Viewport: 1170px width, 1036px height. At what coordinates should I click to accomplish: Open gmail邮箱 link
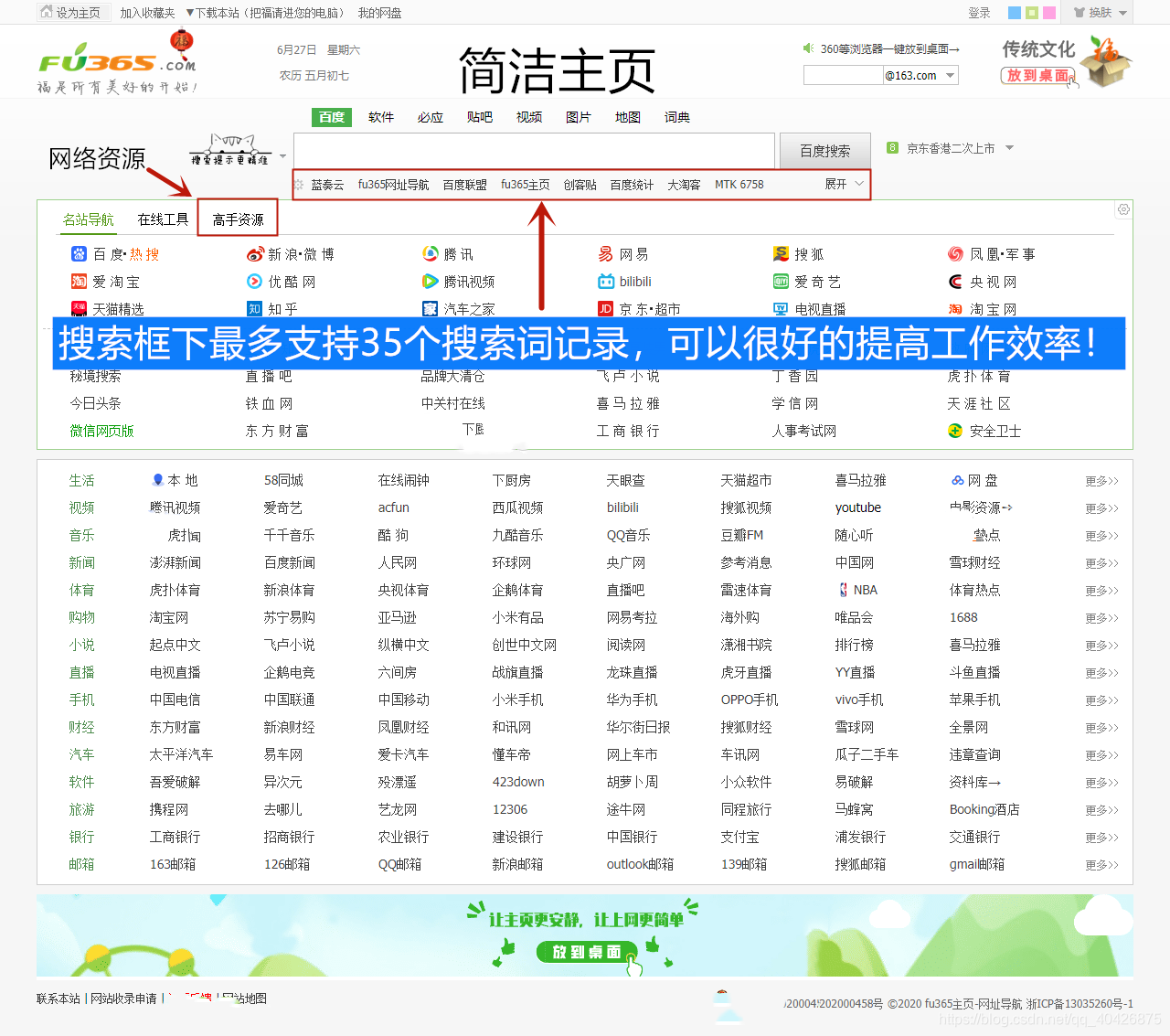(x=977, y=864)
